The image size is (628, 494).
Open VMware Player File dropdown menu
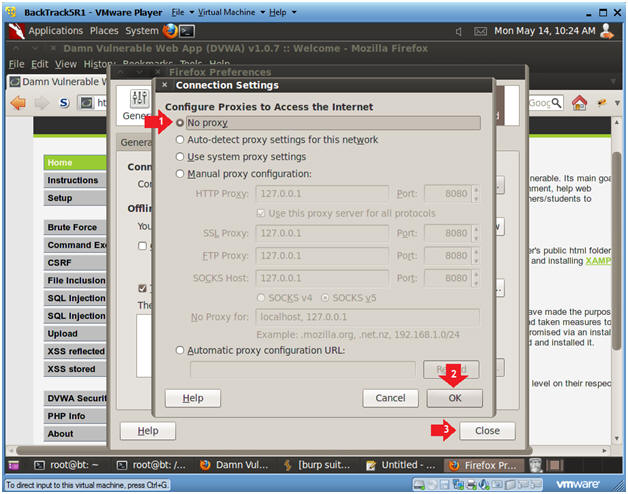tap(183, 12)
